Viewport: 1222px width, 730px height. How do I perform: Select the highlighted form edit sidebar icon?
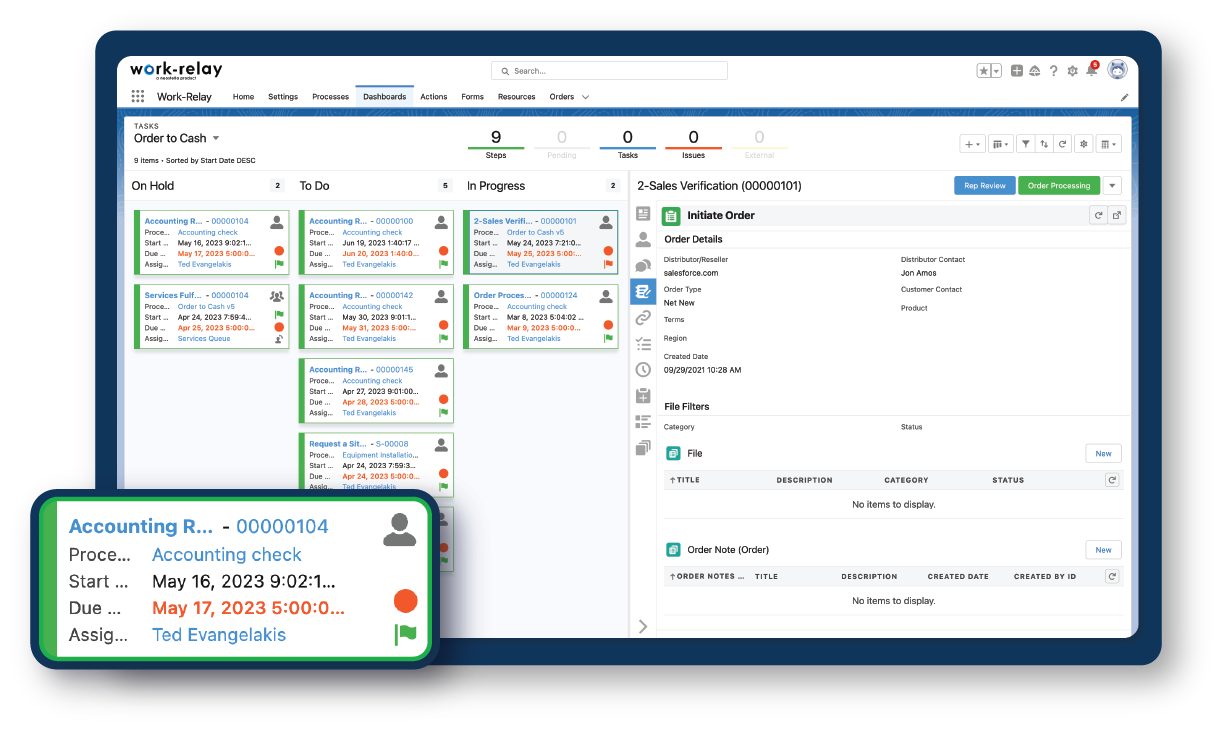pos(643,292)
